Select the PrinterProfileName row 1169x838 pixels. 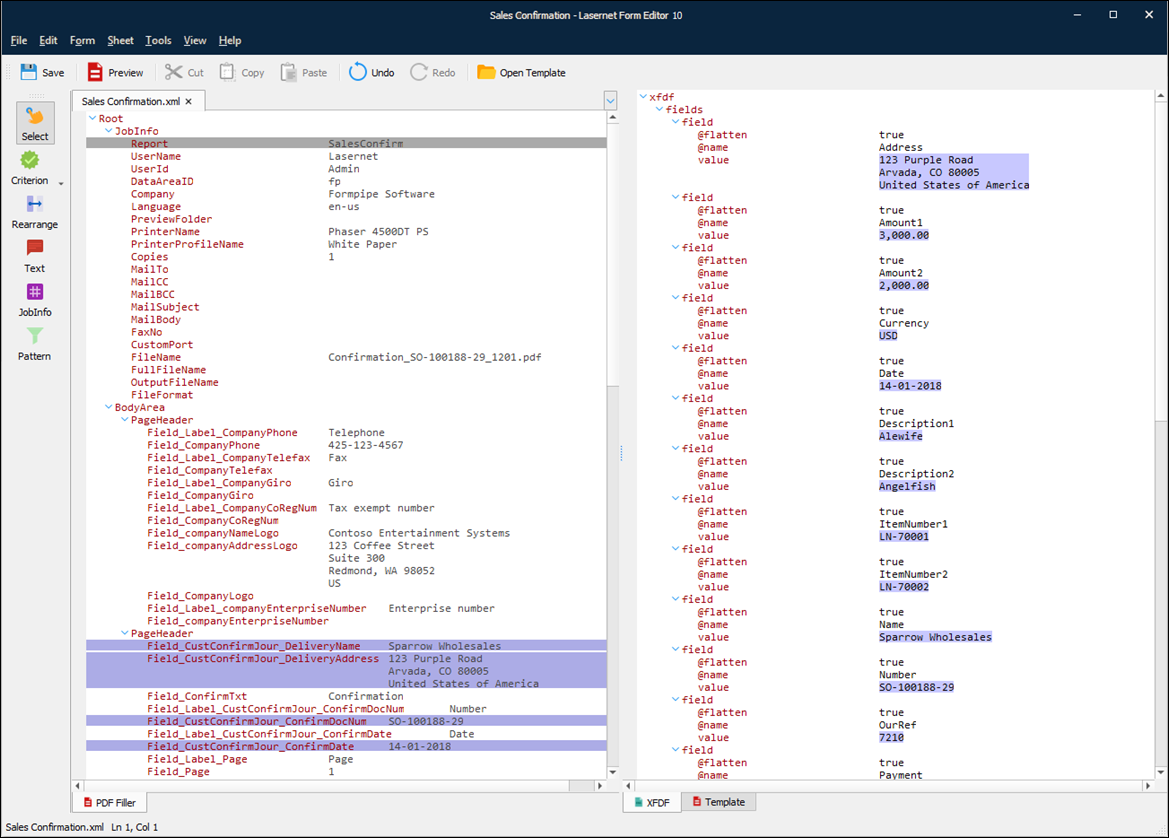(346, 244)
